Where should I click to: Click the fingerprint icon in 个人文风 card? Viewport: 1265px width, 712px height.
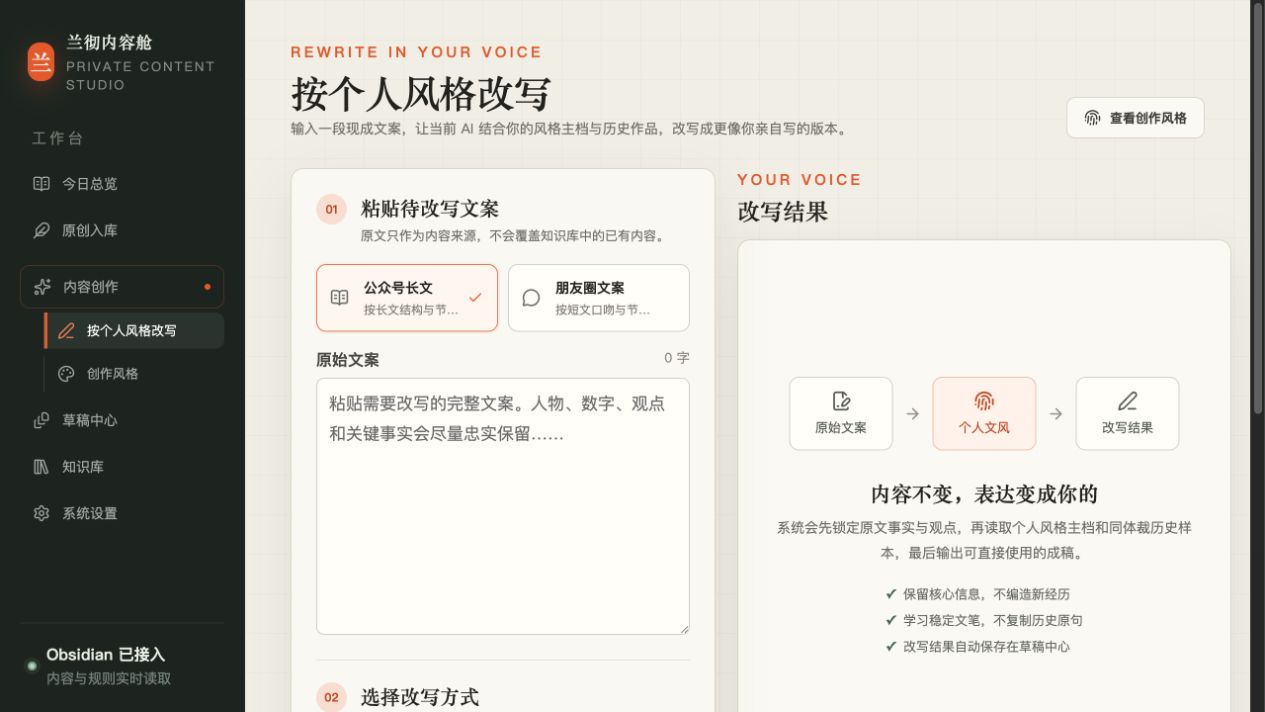(x=984, y=401)
